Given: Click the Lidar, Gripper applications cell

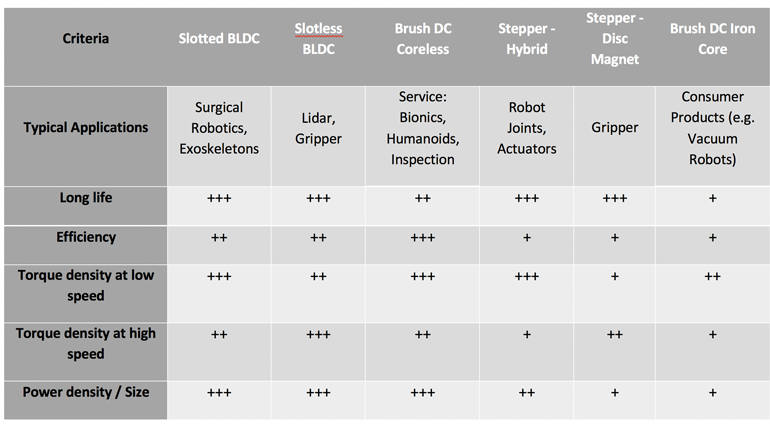Looking at the screenshot, I should (x=318, y=128).
